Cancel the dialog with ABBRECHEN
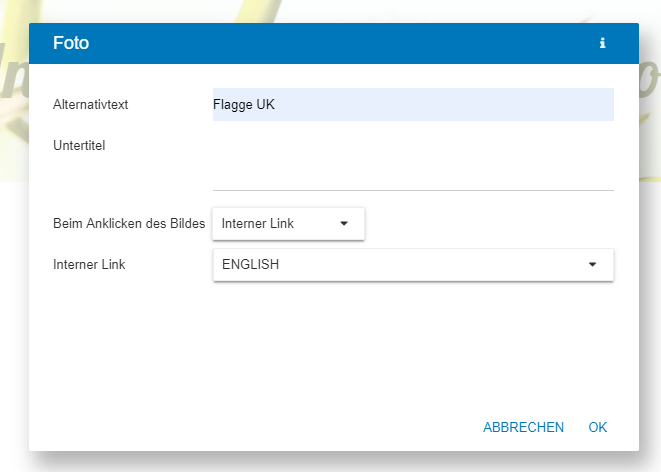The height and width of the screenshot is (472, 661). [523, 427]
